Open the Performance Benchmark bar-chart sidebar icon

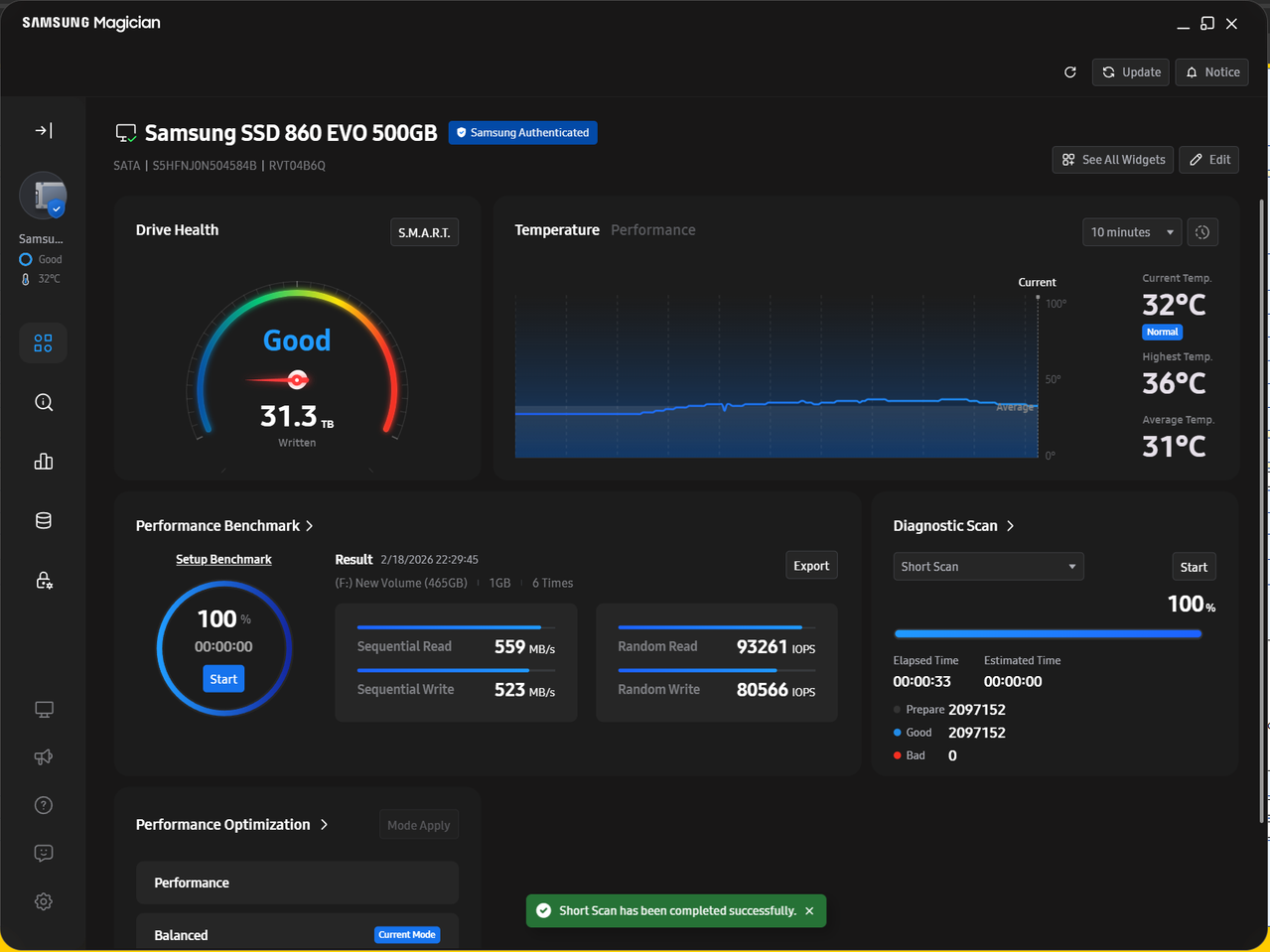click(x=44, y=462)
